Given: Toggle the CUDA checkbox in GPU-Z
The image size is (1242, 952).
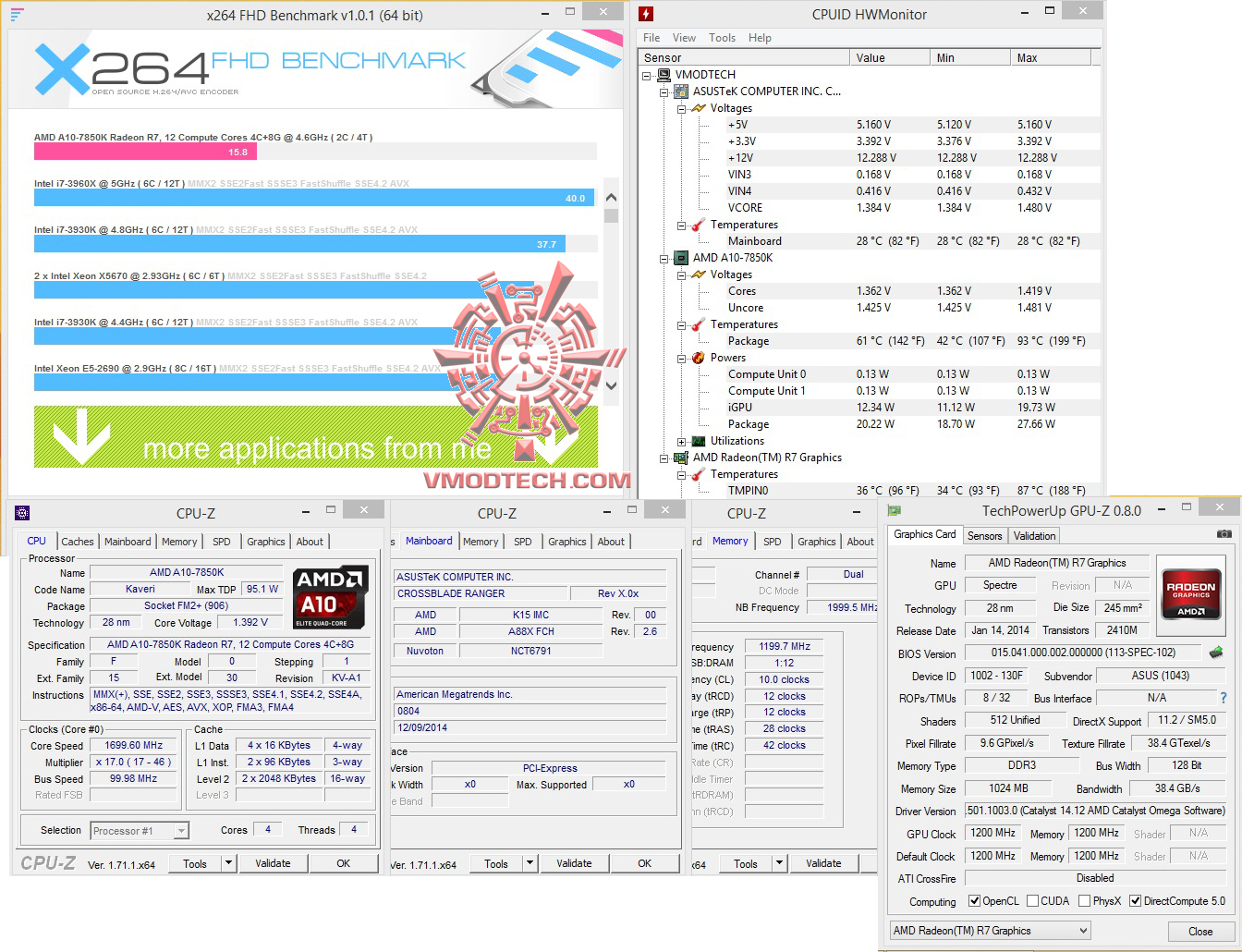Looking at the screenshot, I should 1033,901.
